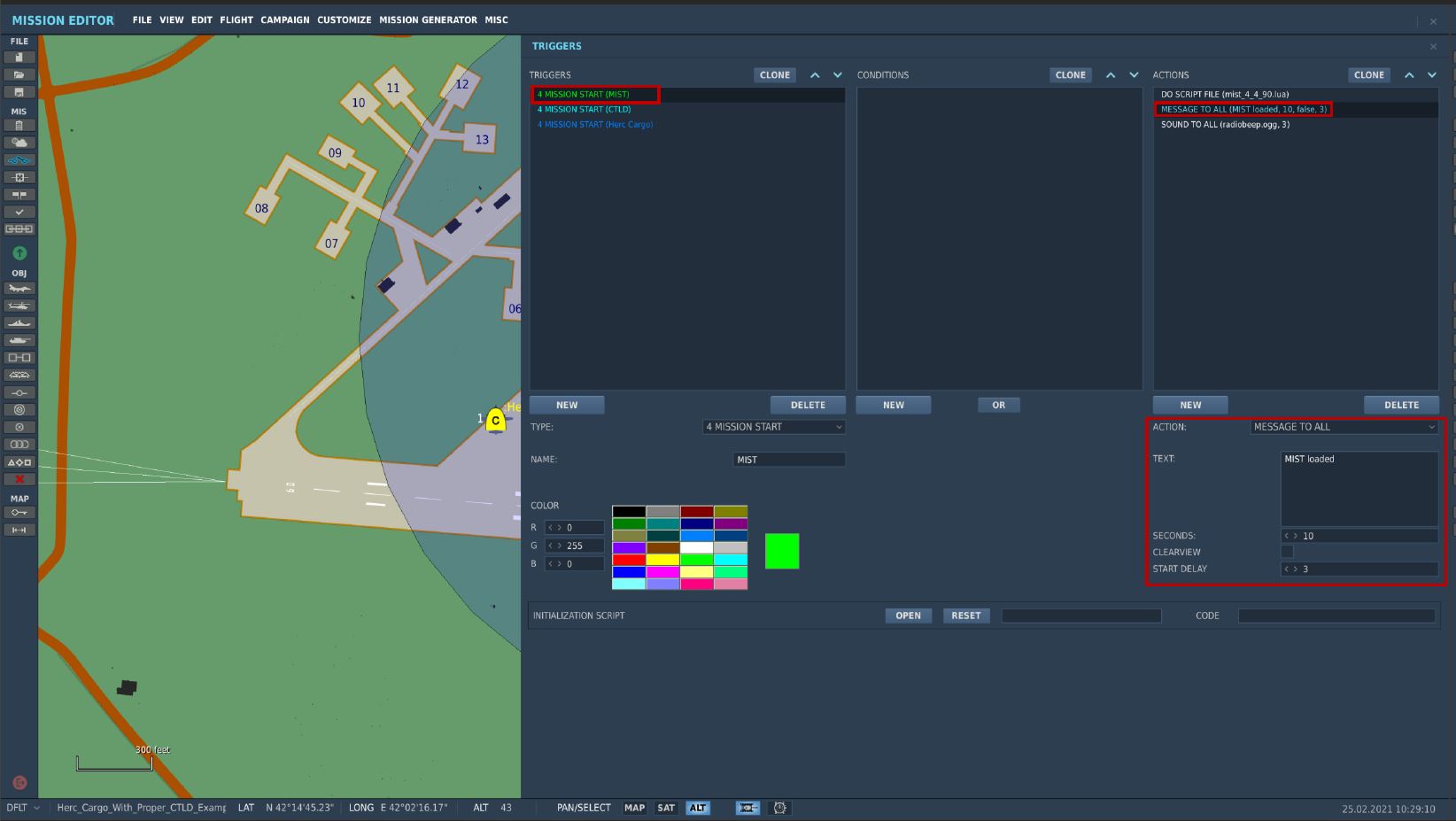This screenshot has width=1456, height=821.
Task: Click the highlighted triggers icon in the sidebar
Action: coord(19,159)
